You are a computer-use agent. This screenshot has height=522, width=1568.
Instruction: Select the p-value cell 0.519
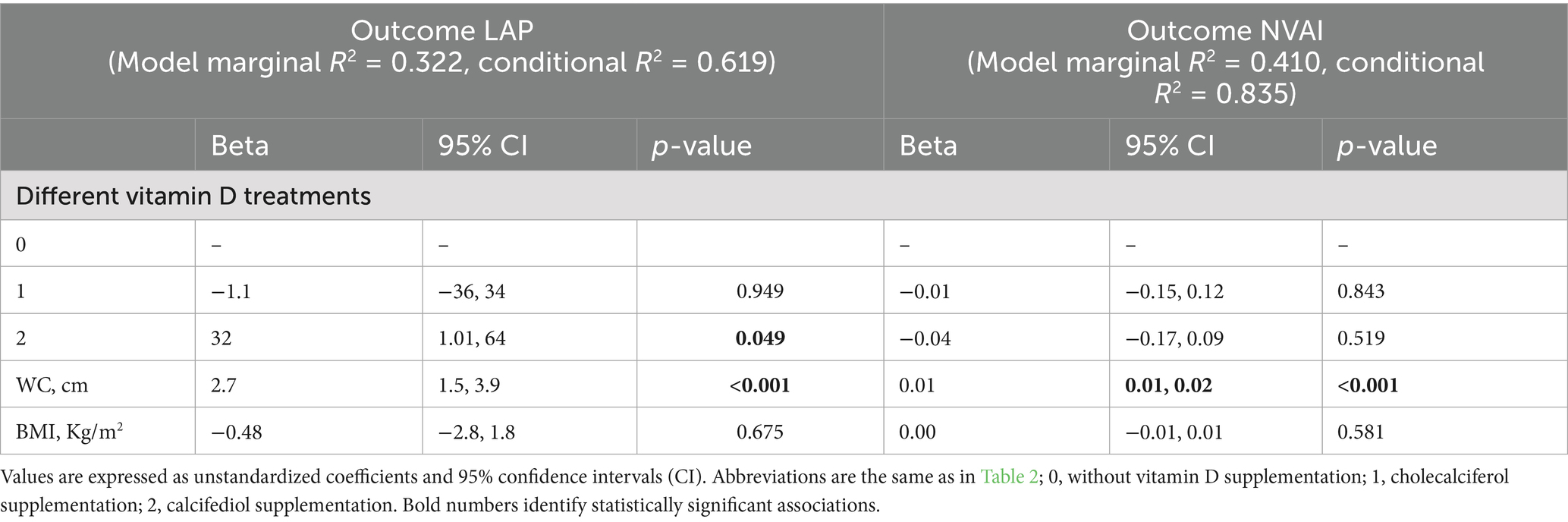pyautogui.click(x=1360, y=338)
